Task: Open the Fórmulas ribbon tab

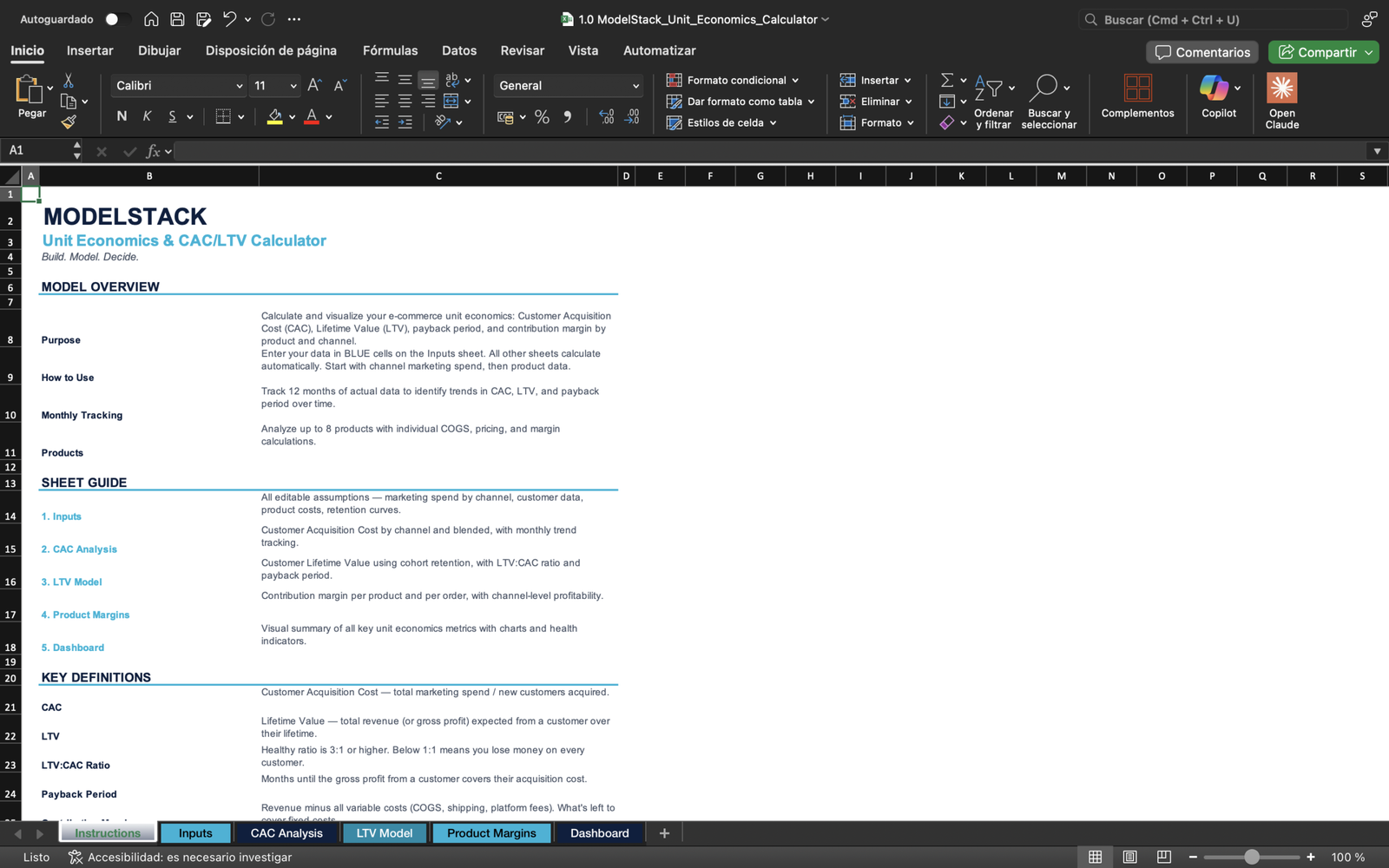Action: [390, 50]
